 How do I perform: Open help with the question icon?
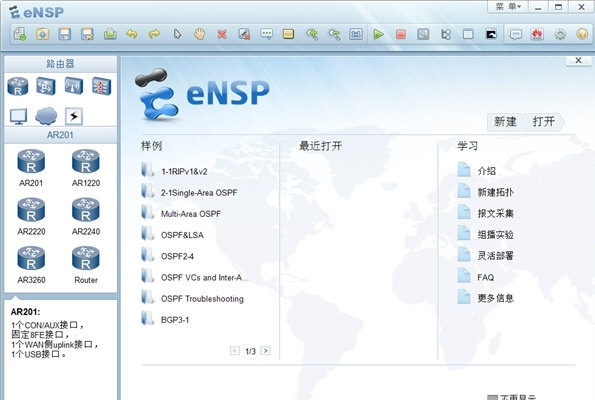(x=582, y=34)
